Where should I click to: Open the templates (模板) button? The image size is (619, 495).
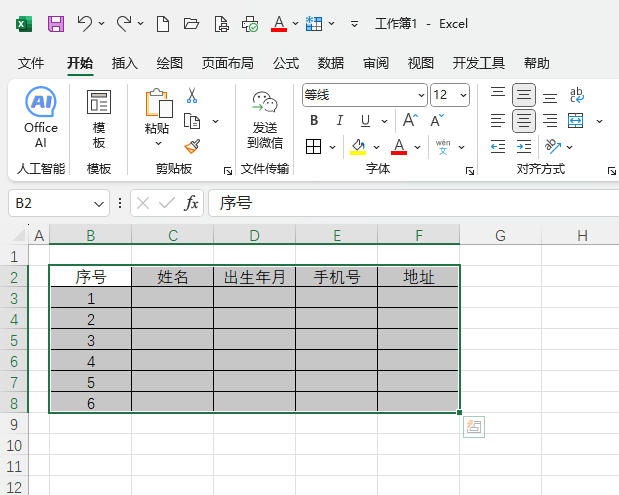tap(99, 119)
